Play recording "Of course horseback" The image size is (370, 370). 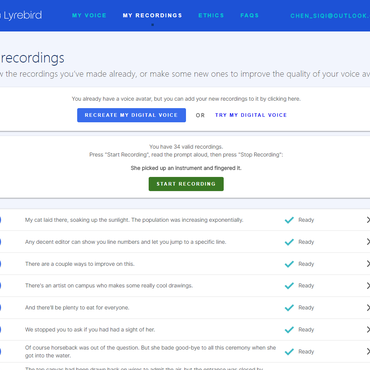[0, 352]
